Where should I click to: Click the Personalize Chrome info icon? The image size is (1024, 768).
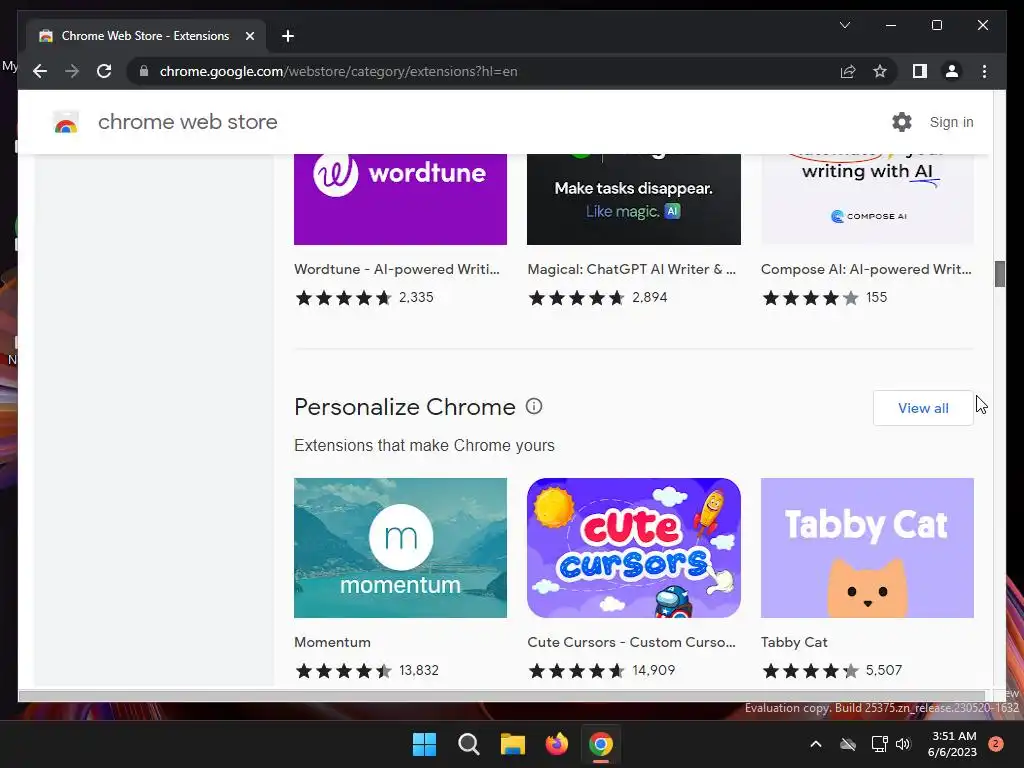[x=534, y=406]
